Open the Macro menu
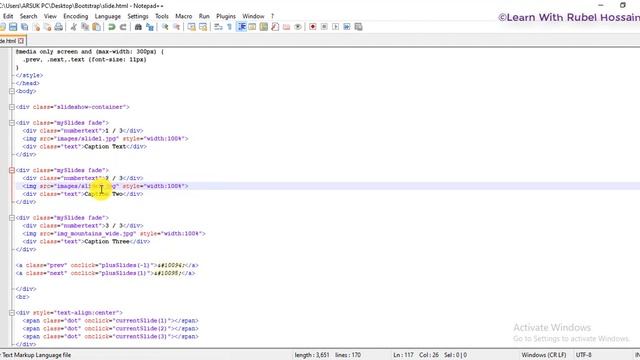640x360 pixels. click(184, 16)
